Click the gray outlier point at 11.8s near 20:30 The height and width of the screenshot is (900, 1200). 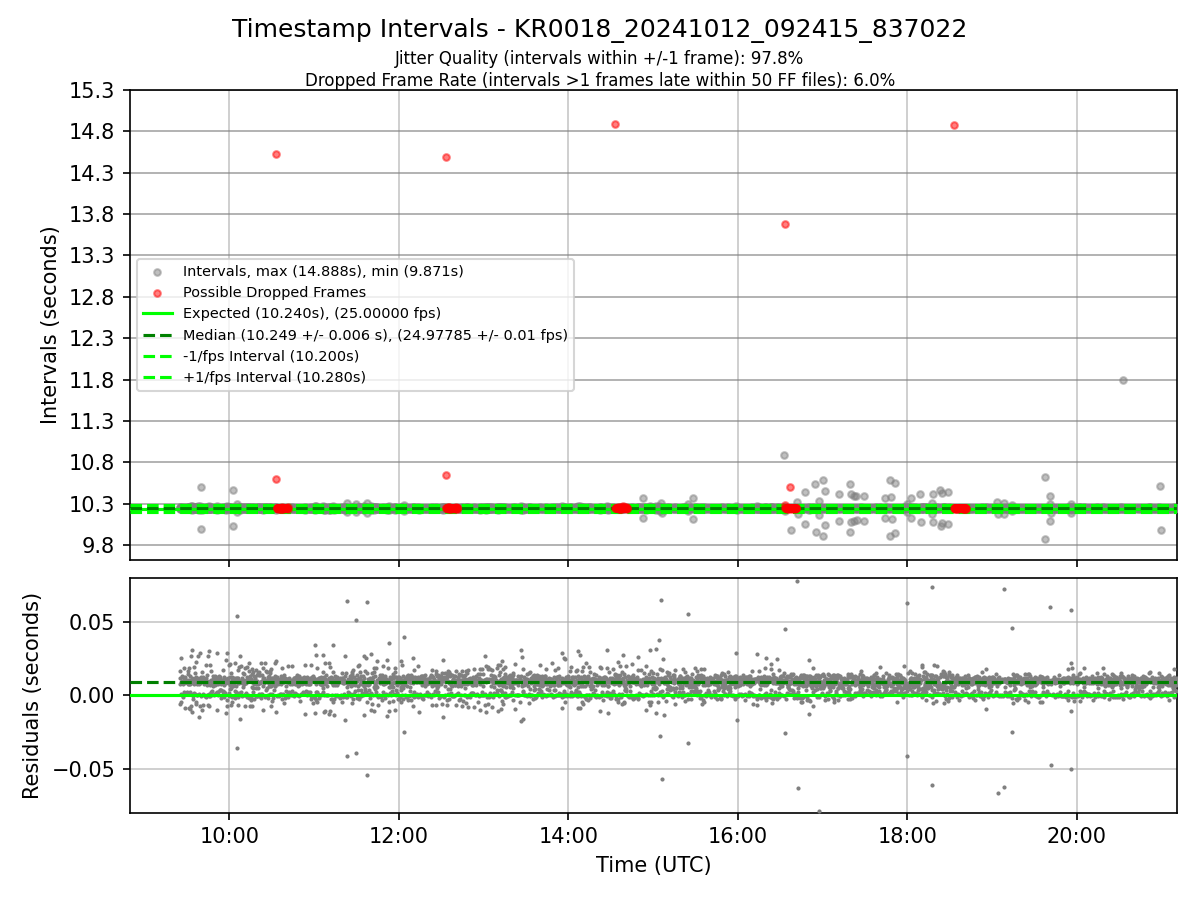click(1123, 380)
